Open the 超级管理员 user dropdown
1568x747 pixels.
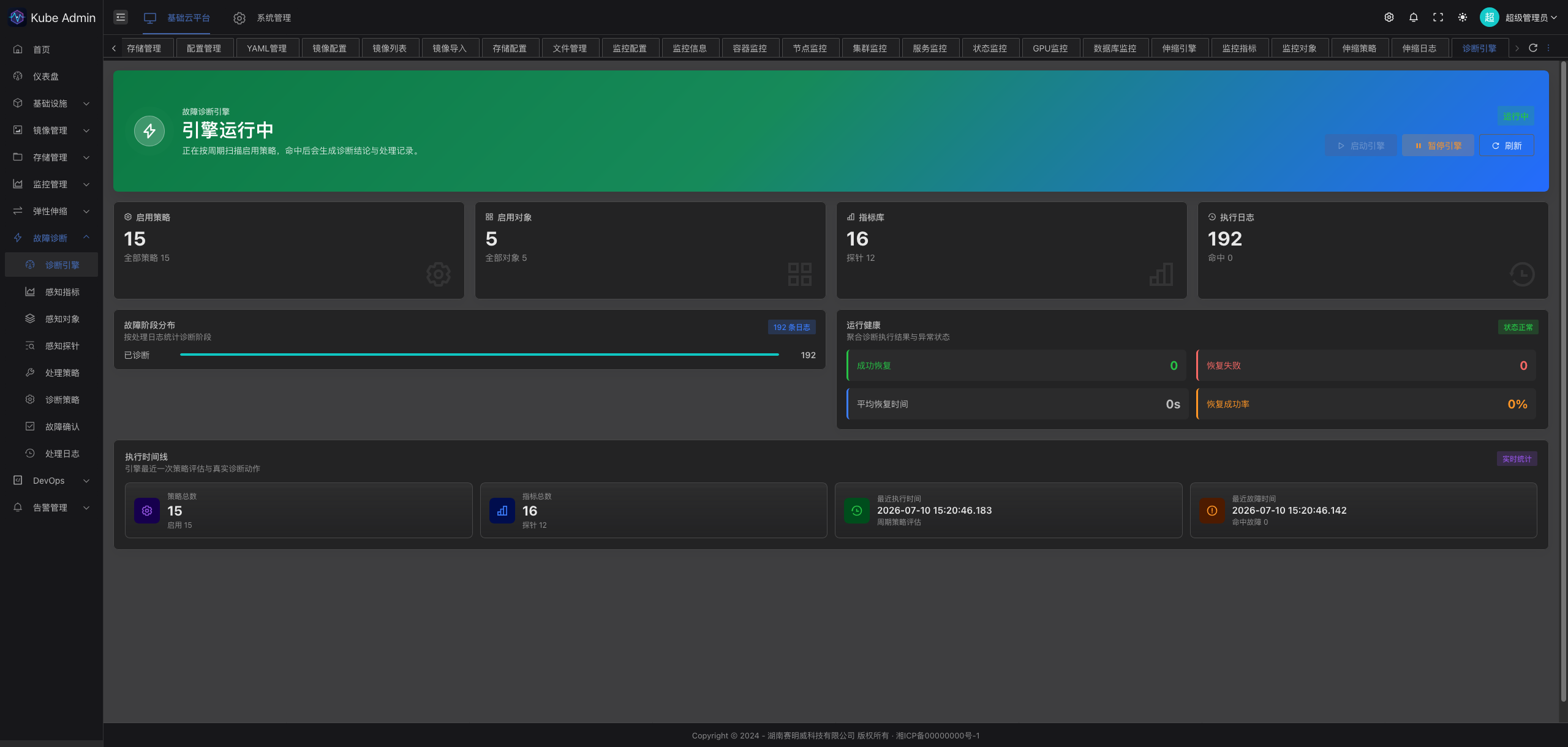[x=1531, y=18]
